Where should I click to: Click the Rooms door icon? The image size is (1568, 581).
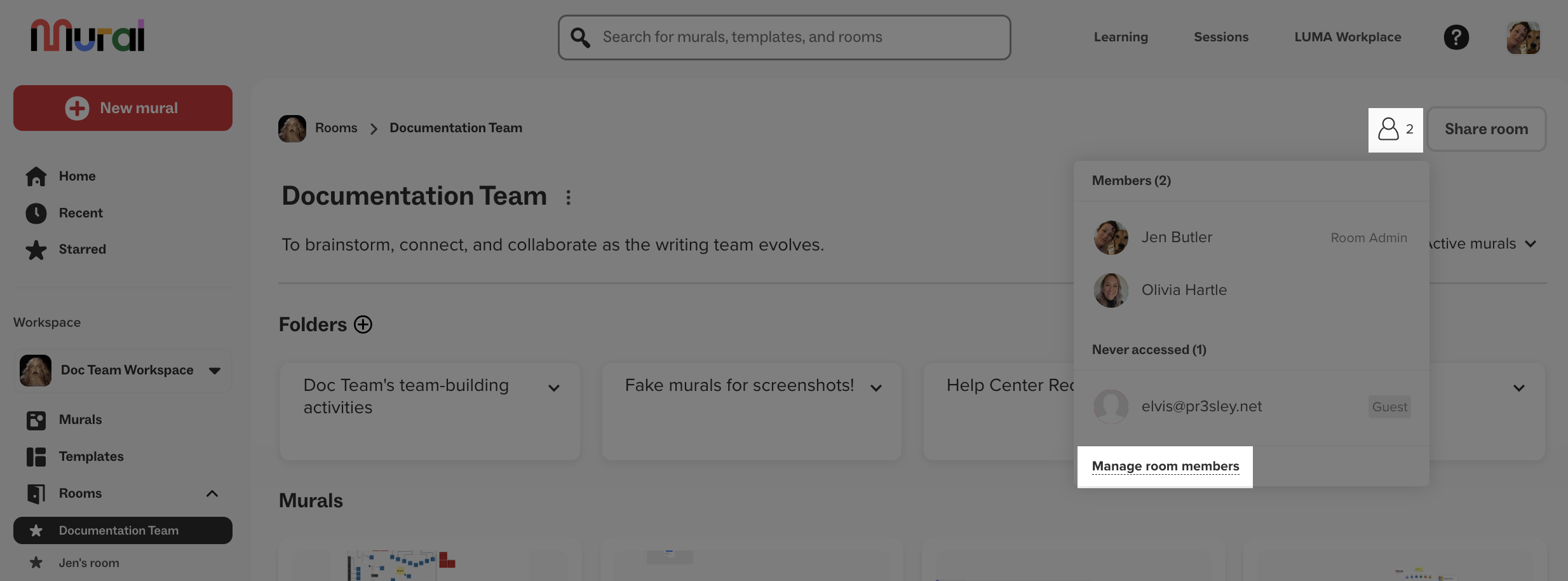tap(36, 493)
